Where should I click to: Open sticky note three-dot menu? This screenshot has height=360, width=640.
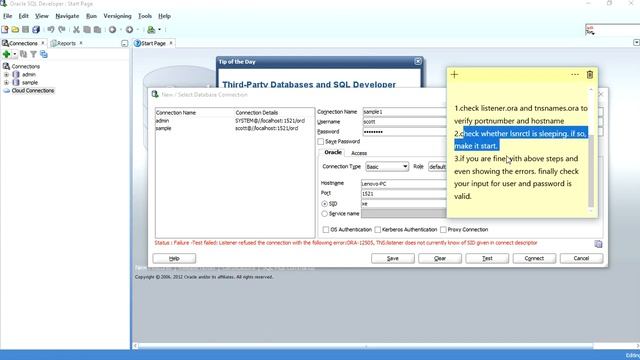[575, 74]
